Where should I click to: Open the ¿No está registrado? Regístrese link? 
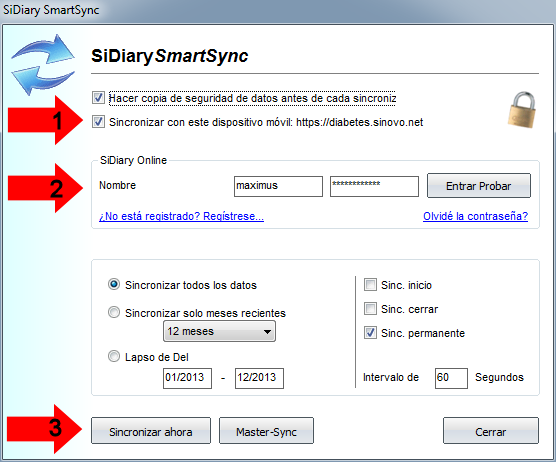(181, 216)
